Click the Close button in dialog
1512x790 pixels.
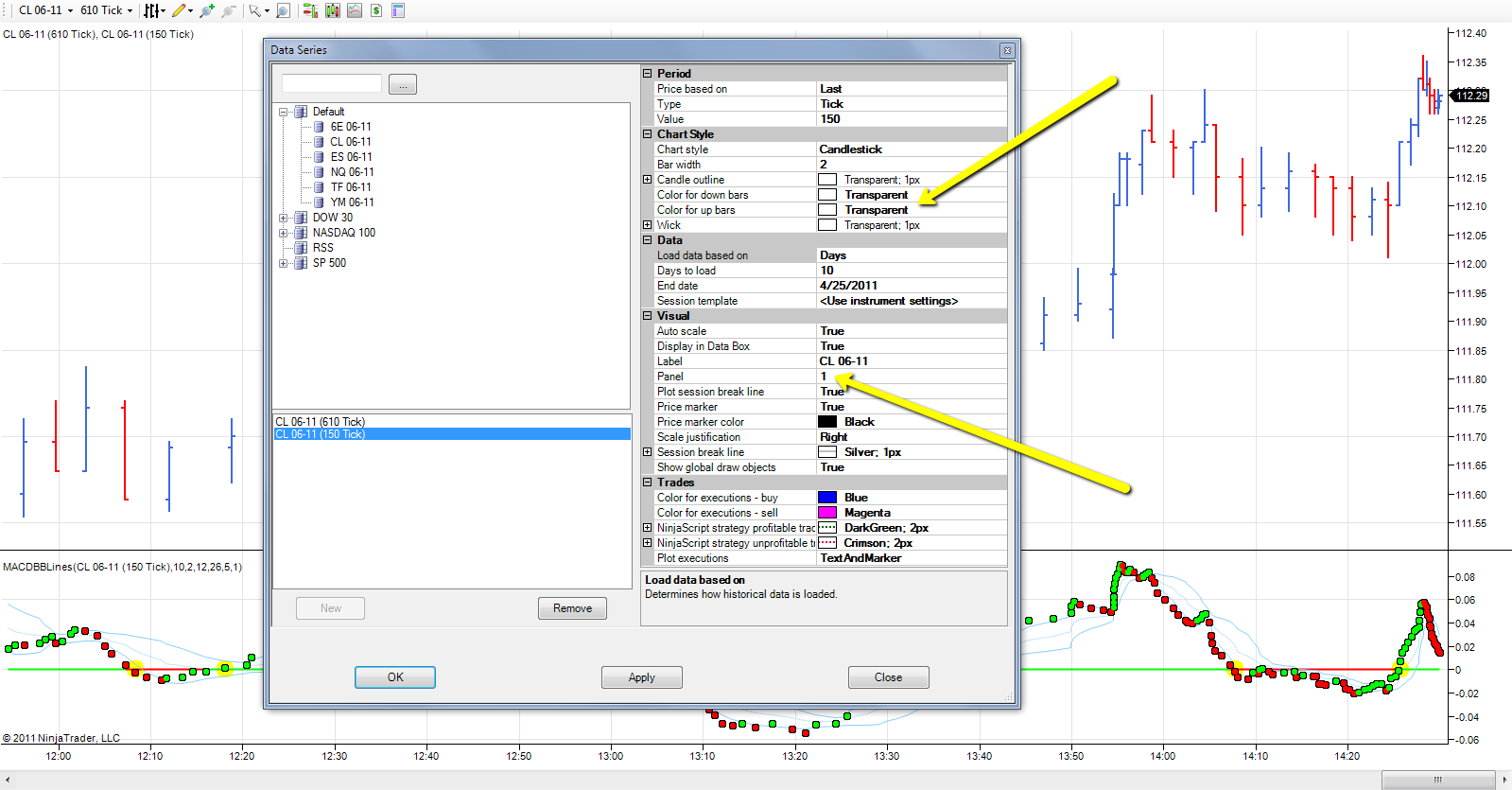coord(889,677)
